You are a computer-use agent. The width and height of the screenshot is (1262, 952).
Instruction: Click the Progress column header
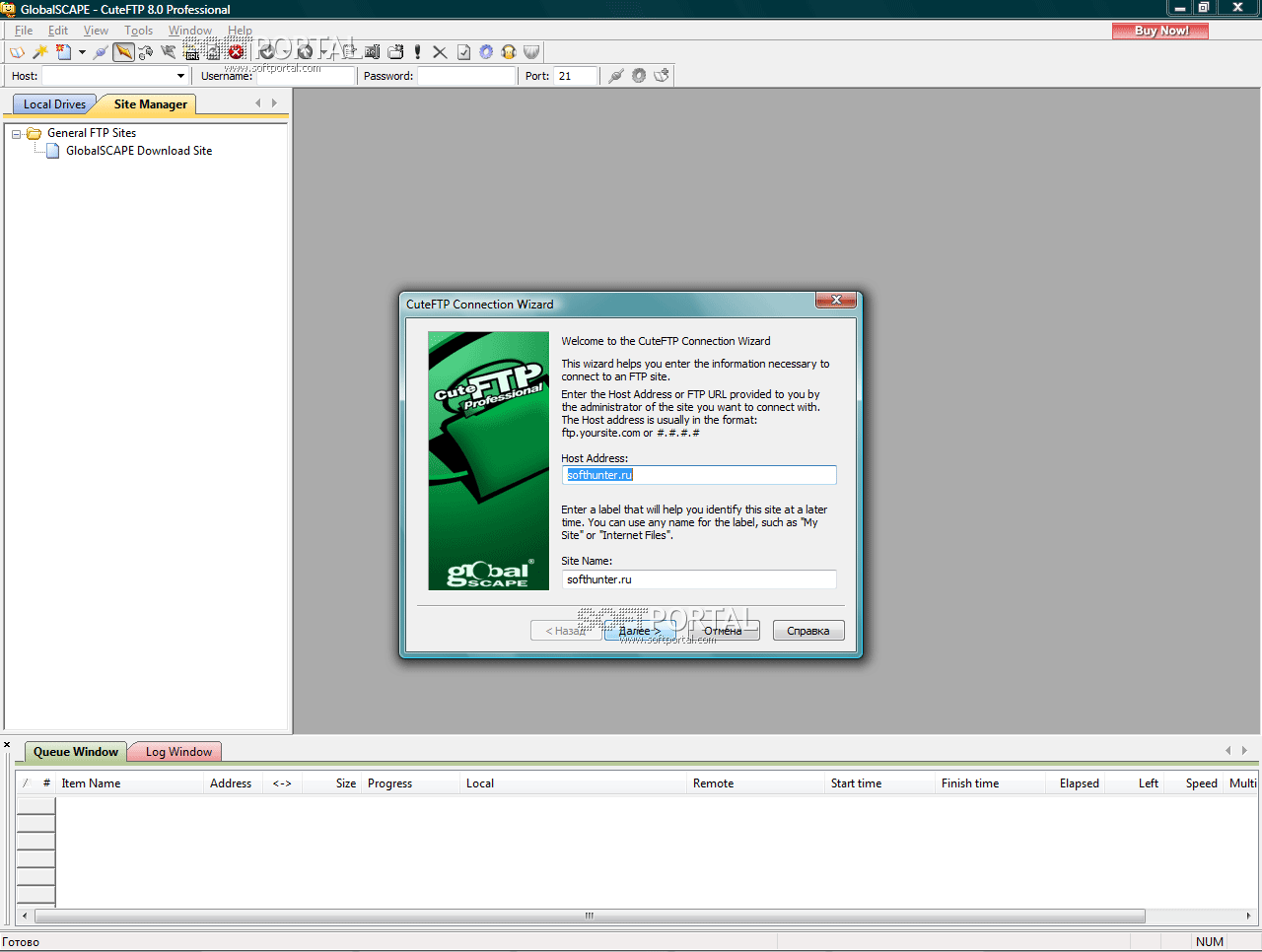pyautogui.click(x=411, y=783)
